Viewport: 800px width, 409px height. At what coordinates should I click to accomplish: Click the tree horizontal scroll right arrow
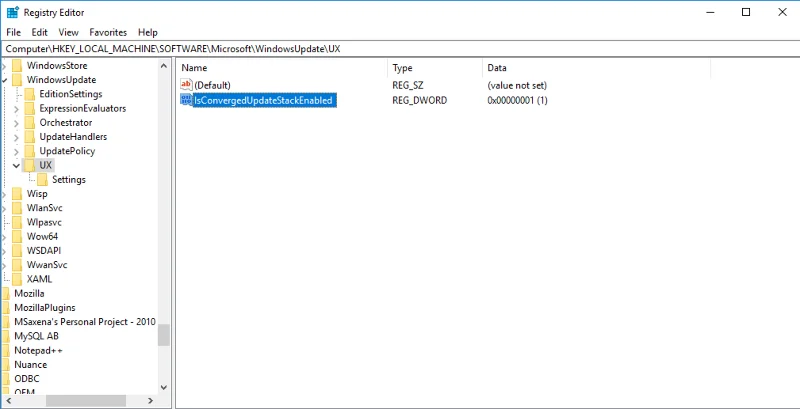point(151,401)
